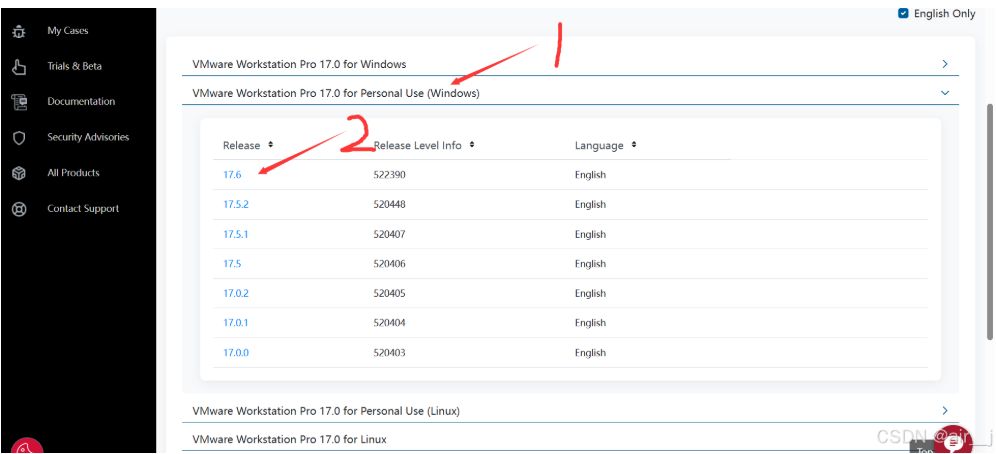
Task: Open Trials & Beta menu item
Action: 74,66
